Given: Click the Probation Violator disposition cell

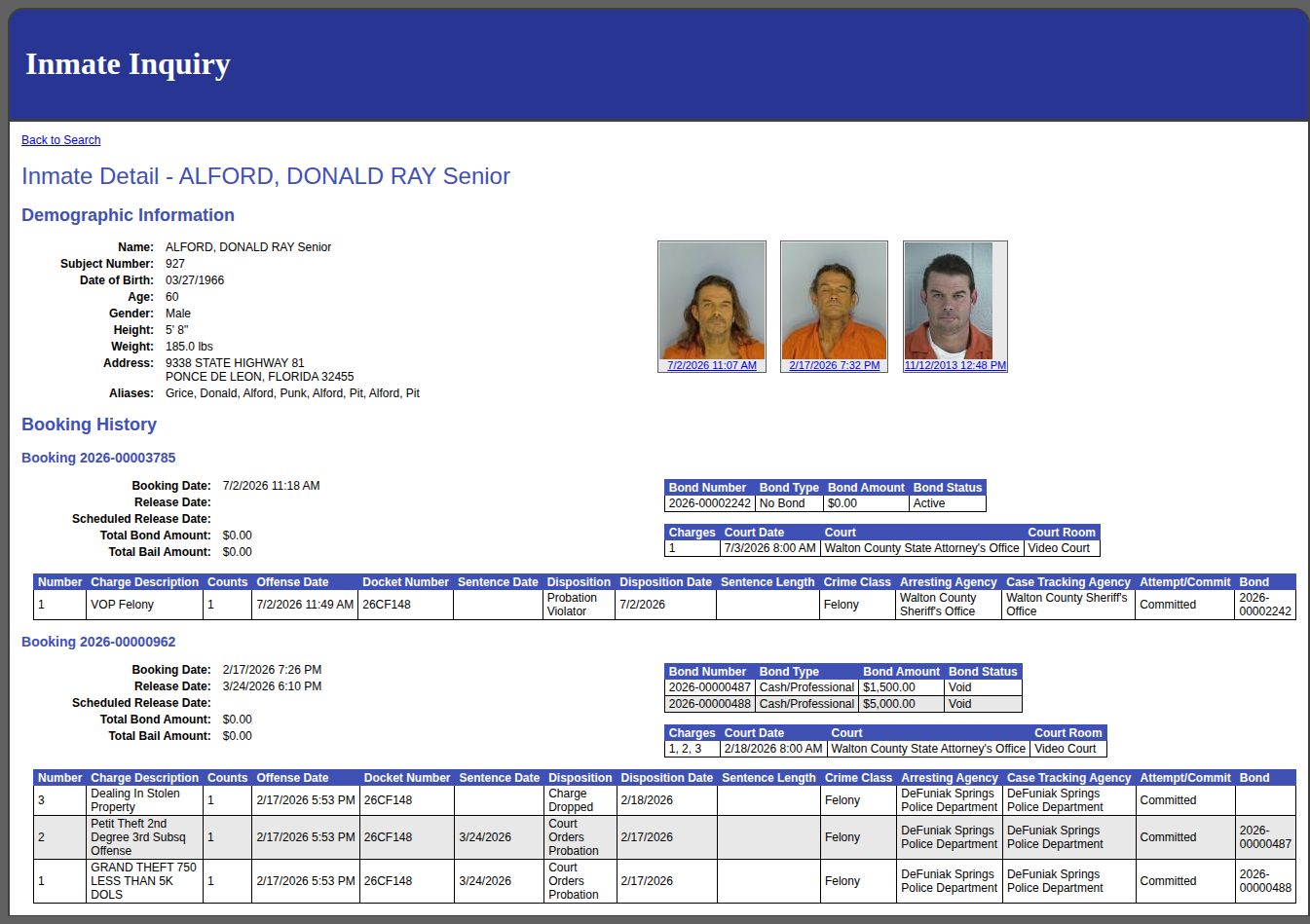Looking at the screenshot, I should (579, 605).
